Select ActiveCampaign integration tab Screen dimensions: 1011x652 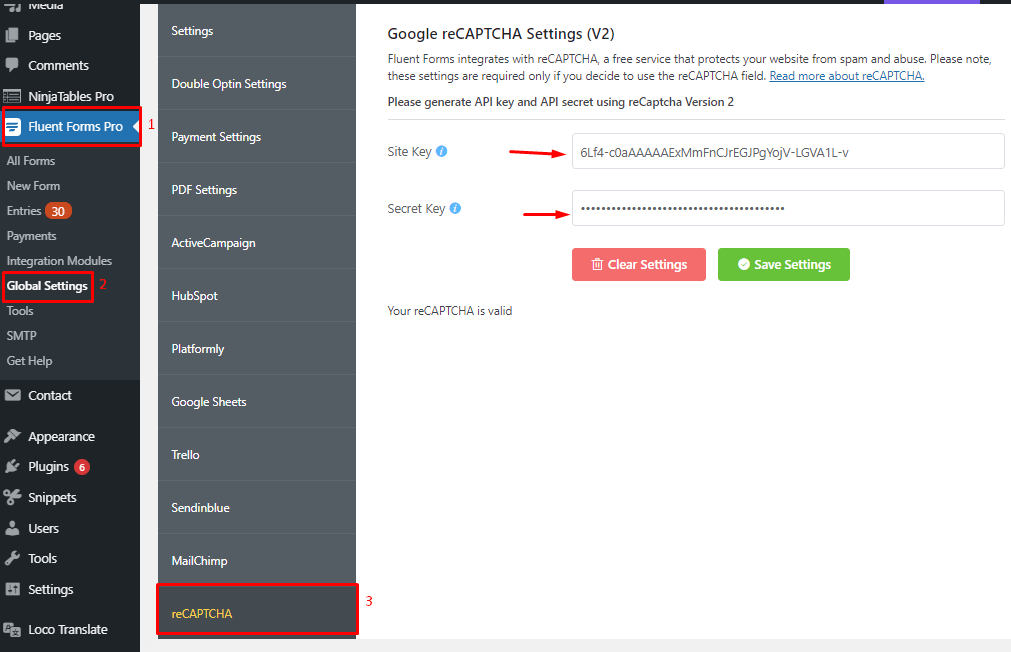tap(257, 242)
